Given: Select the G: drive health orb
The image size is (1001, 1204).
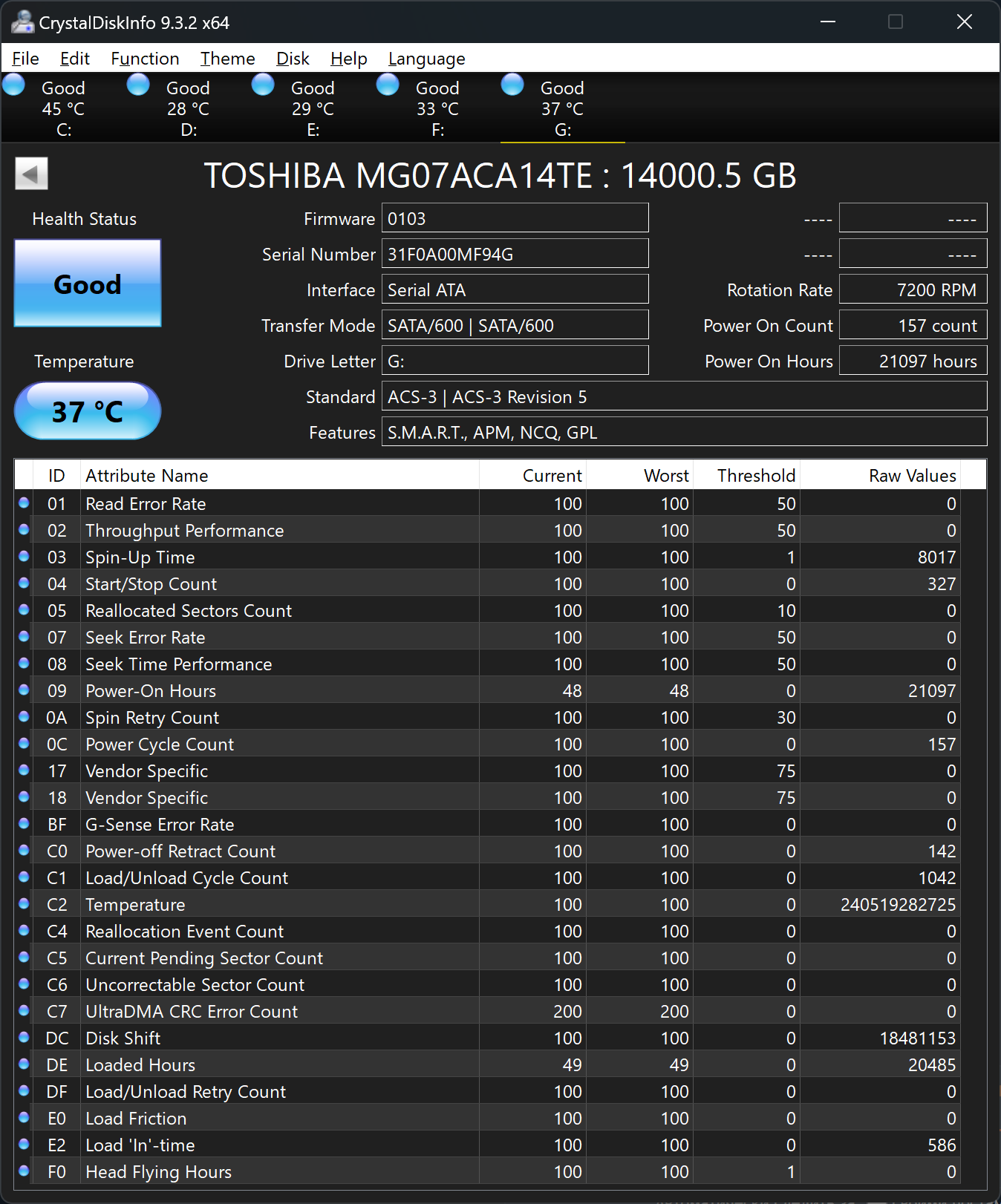Looking at the screenshot, I should tap(512, 85).
